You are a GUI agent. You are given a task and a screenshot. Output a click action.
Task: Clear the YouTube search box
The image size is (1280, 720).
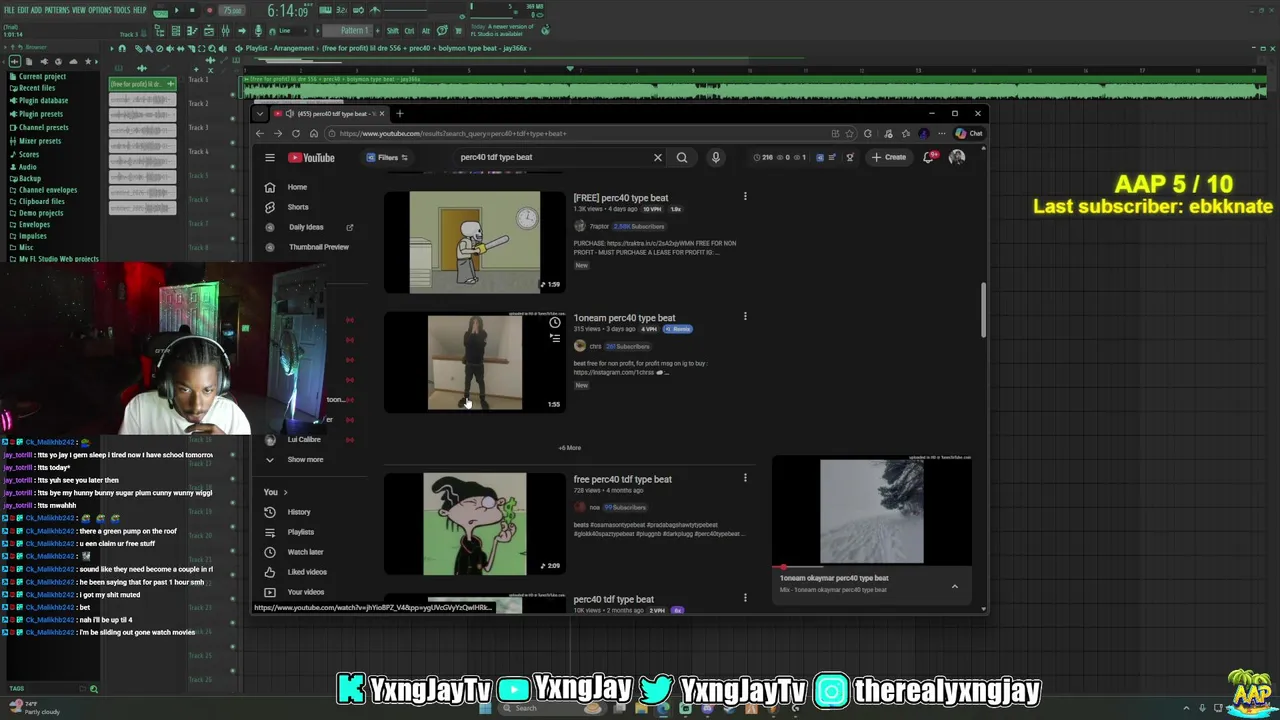coord(657,157)
